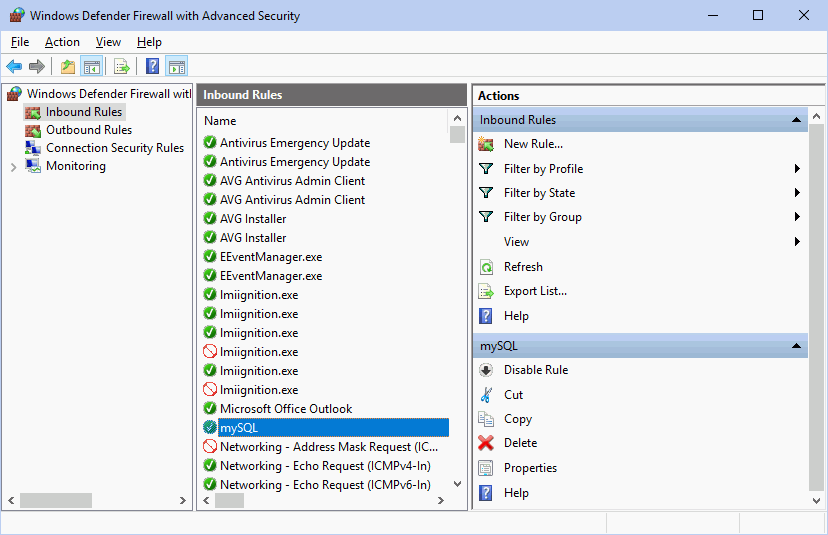The height and width of the screenshot is (535, 828).
Task: Open Filter by Profile submenu arrow
Action: coord(797,168)
